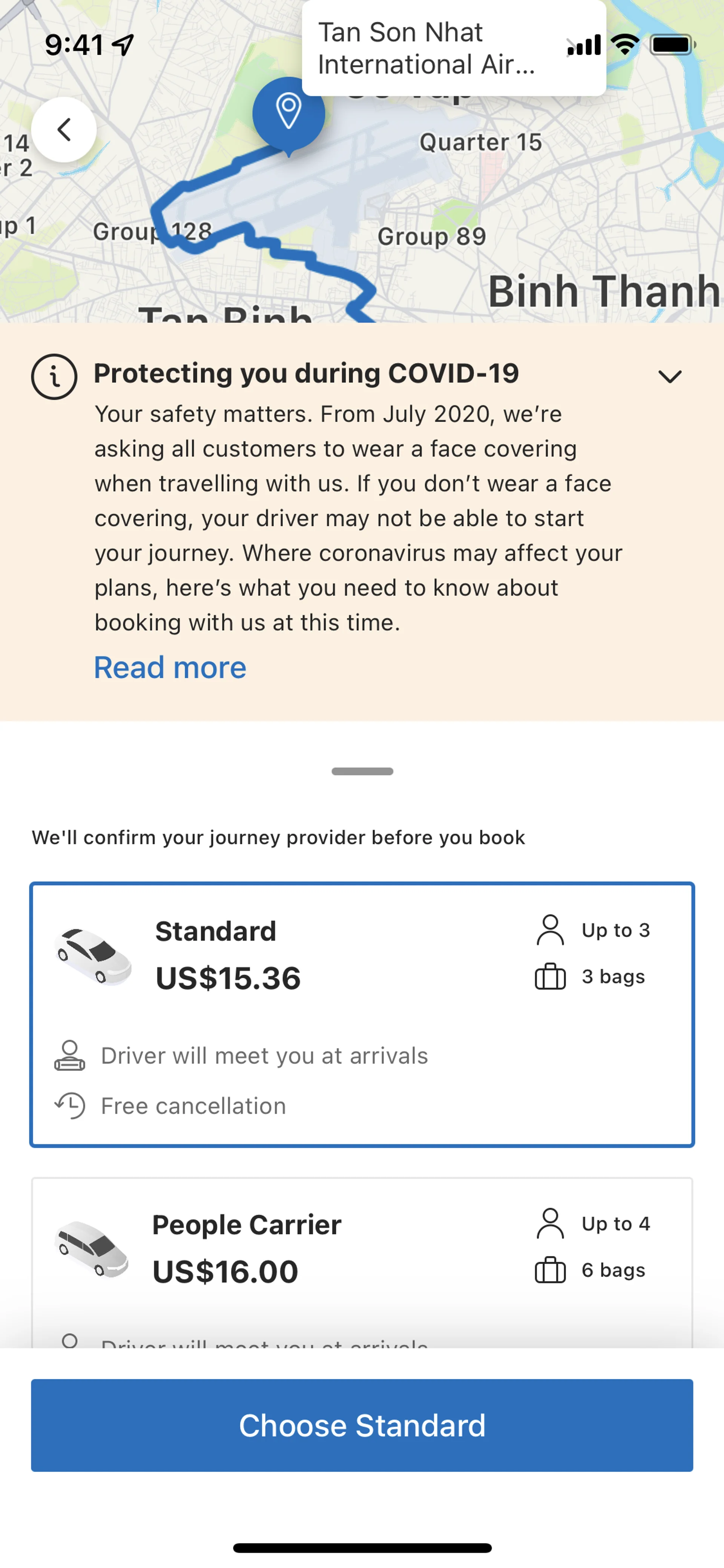
Task: Open the Read more link
Action: coord(170,668)
